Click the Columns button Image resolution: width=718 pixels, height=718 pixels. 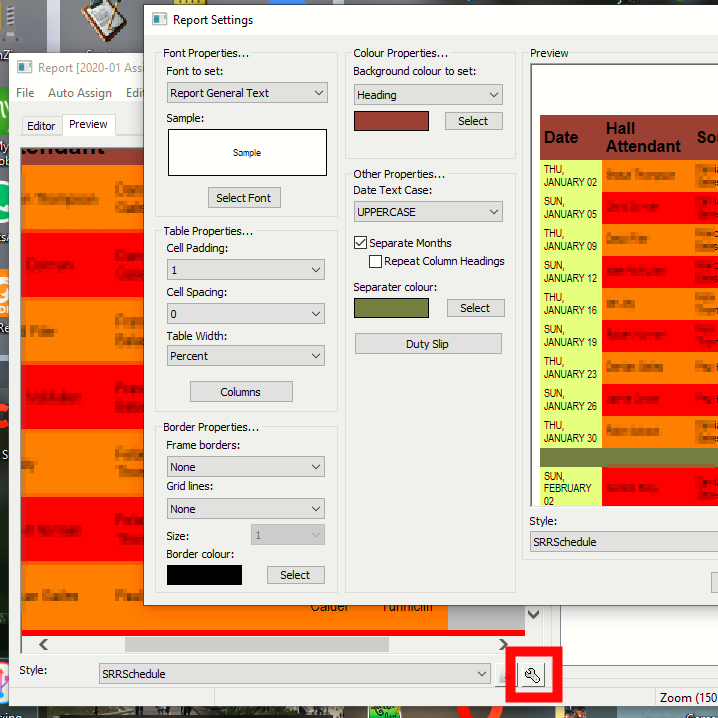tap(241, 392)
